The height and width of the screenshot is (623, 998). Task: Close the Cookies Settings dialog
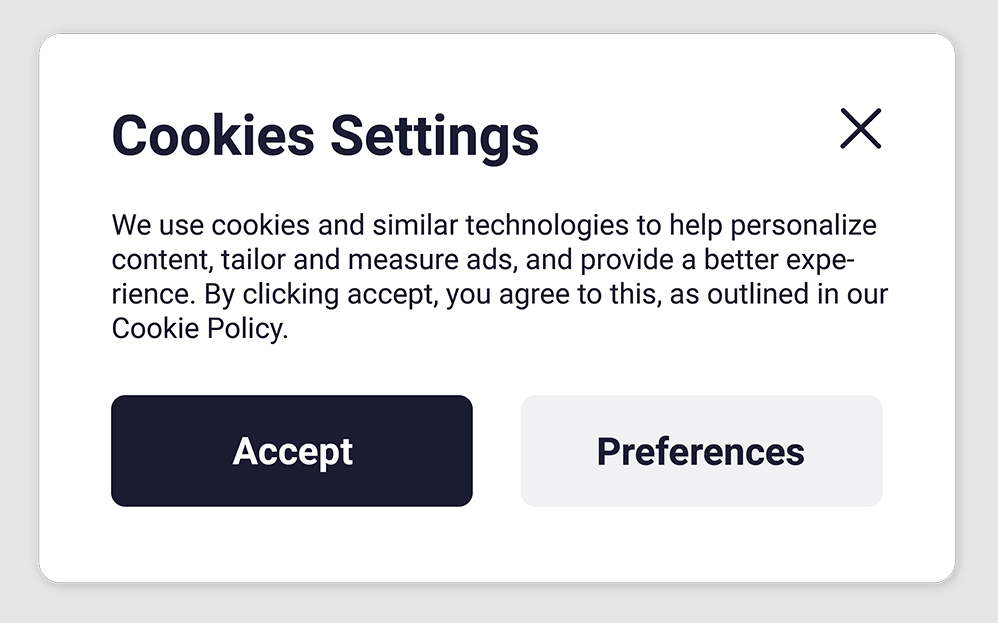[860, 129]
